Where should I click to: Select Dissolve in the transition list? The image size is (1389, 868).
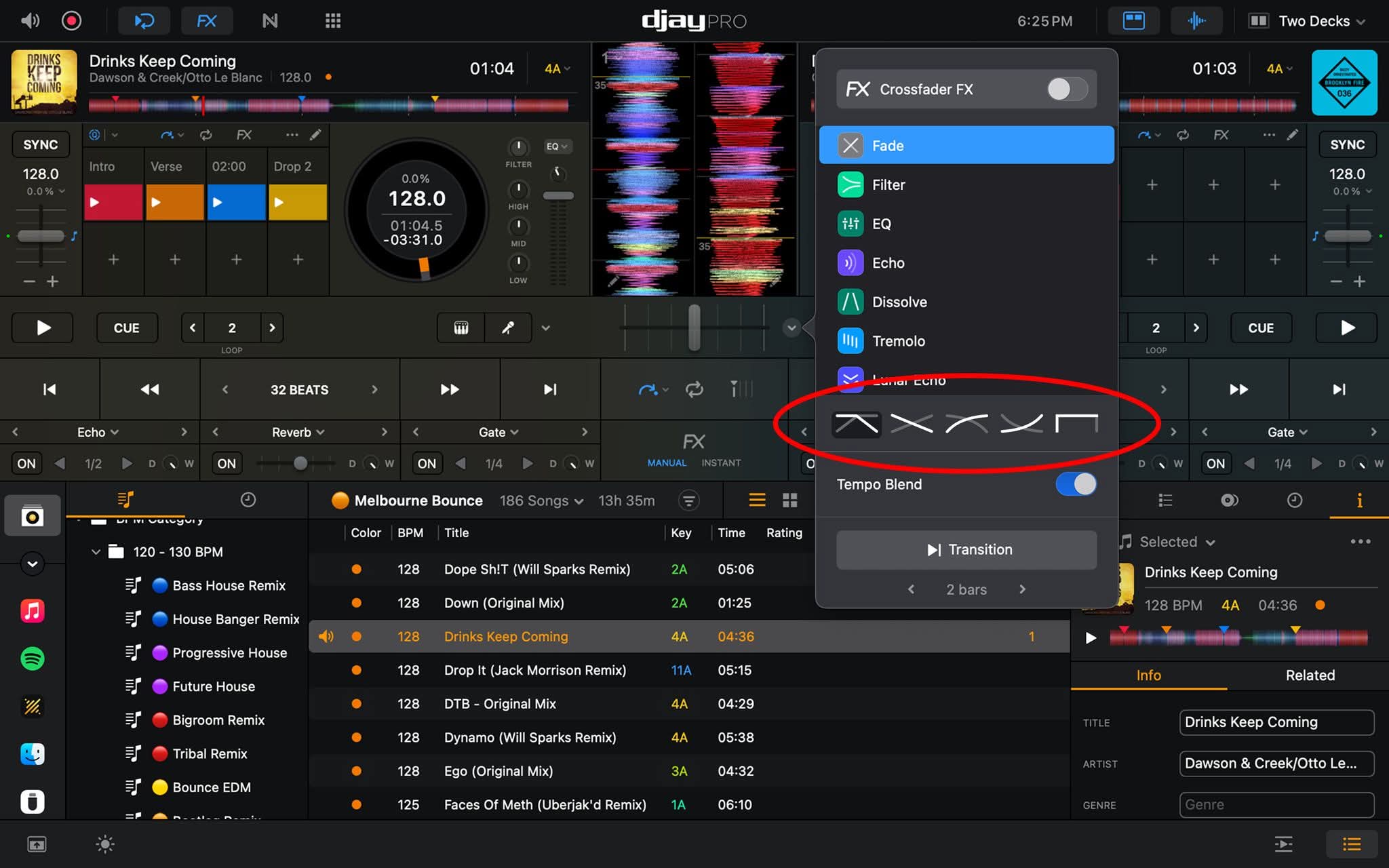point(899,302)
